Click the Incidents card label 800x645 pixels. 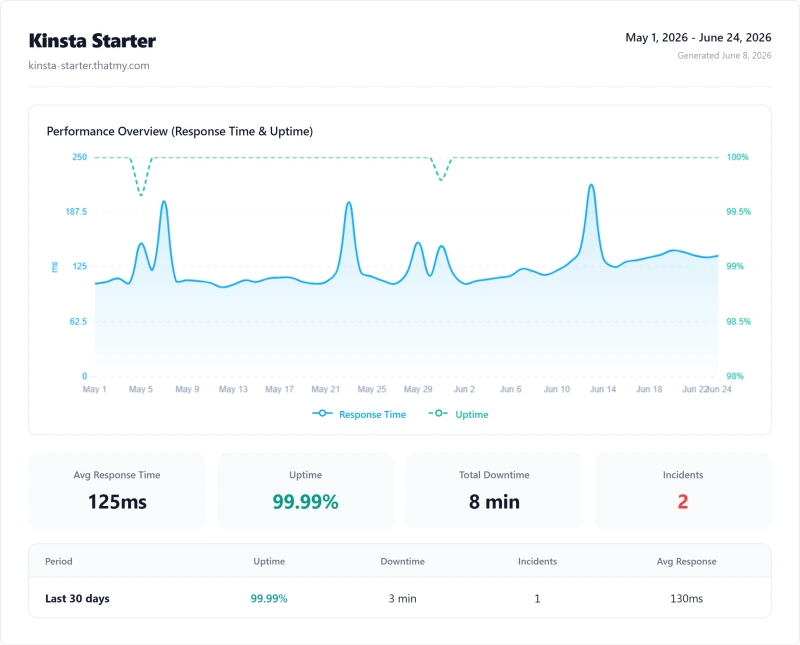click(x=683, y=475)
